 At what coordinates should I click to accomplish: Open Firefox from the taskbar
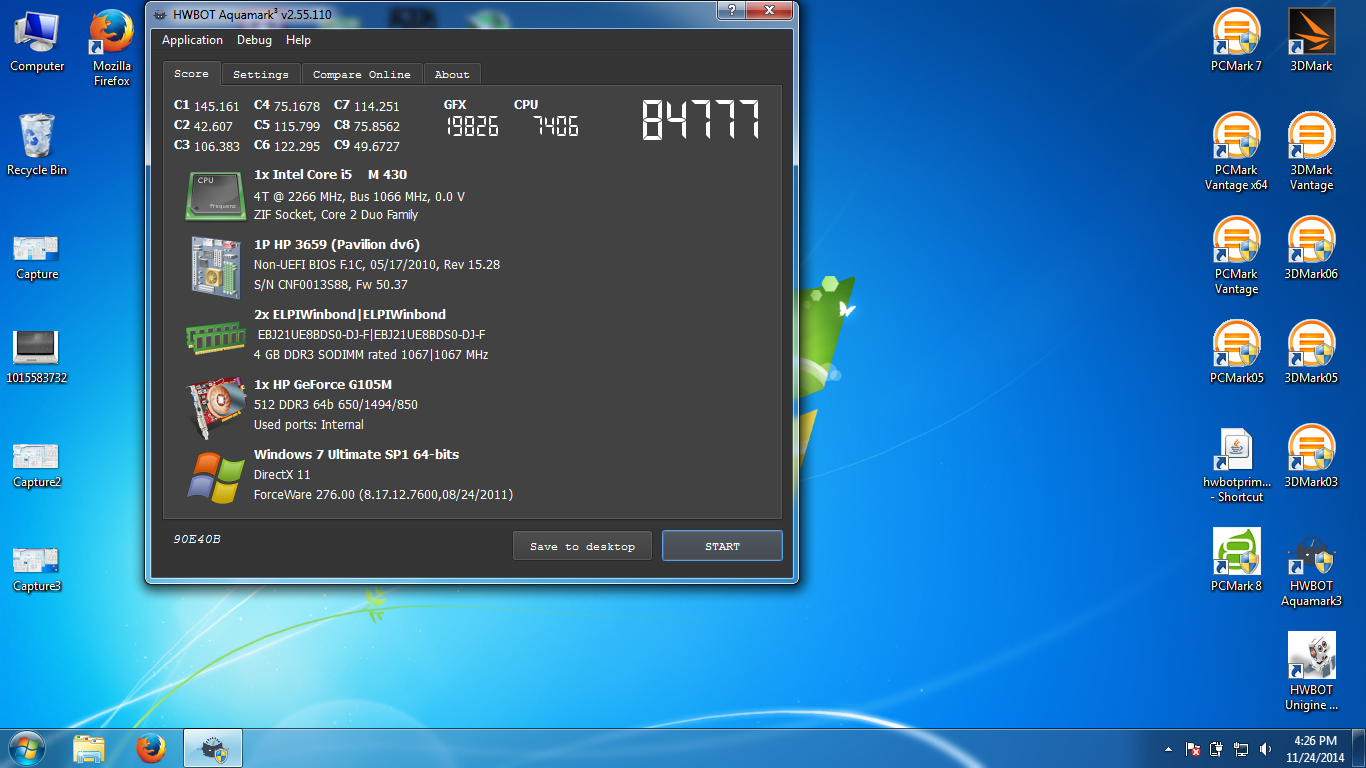(x=151, y=748)
